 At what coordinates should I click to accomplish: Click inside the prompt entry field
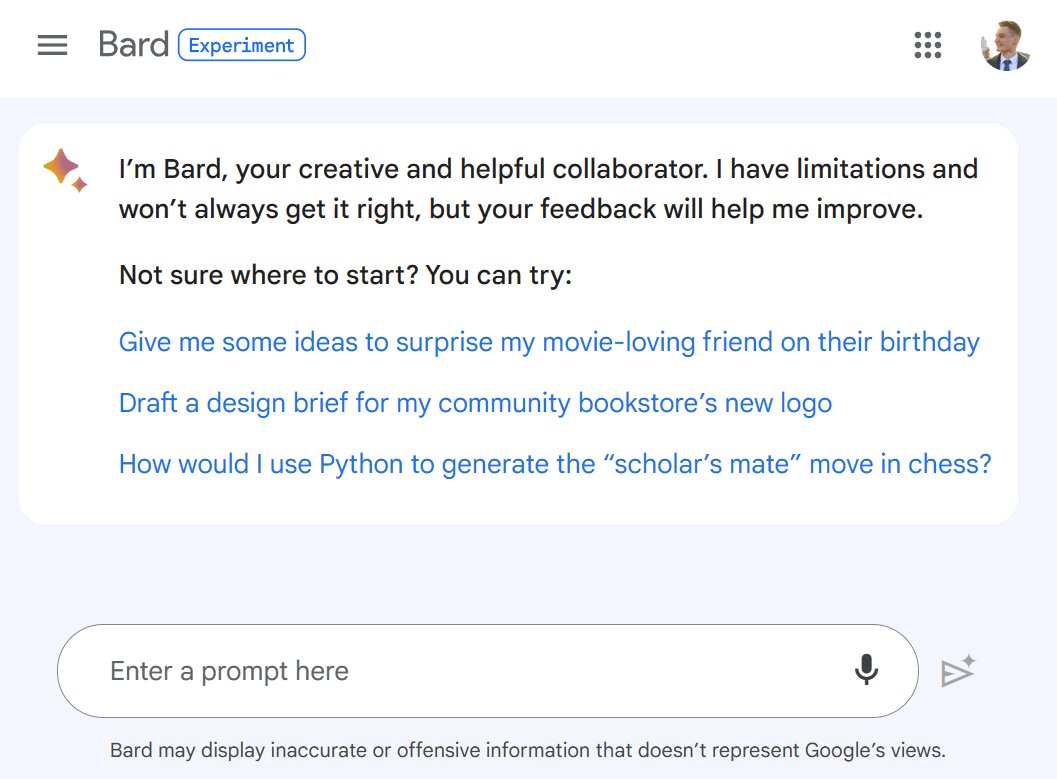coord(400,670)
